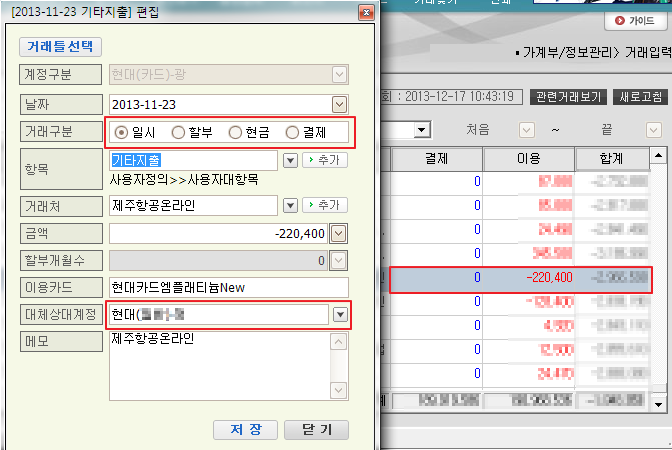Click the 0 in the highlighted 결제 row
Viewport: 672px width, 450px height.
477,278
